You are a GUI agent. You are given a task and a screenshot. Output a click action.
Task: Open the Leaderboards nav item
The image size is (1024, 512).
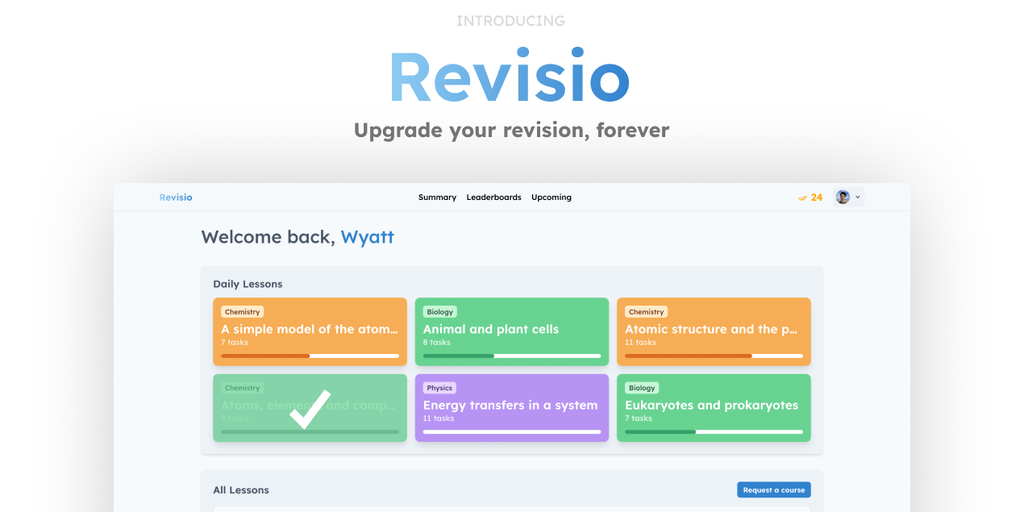(x=494, y=197)
